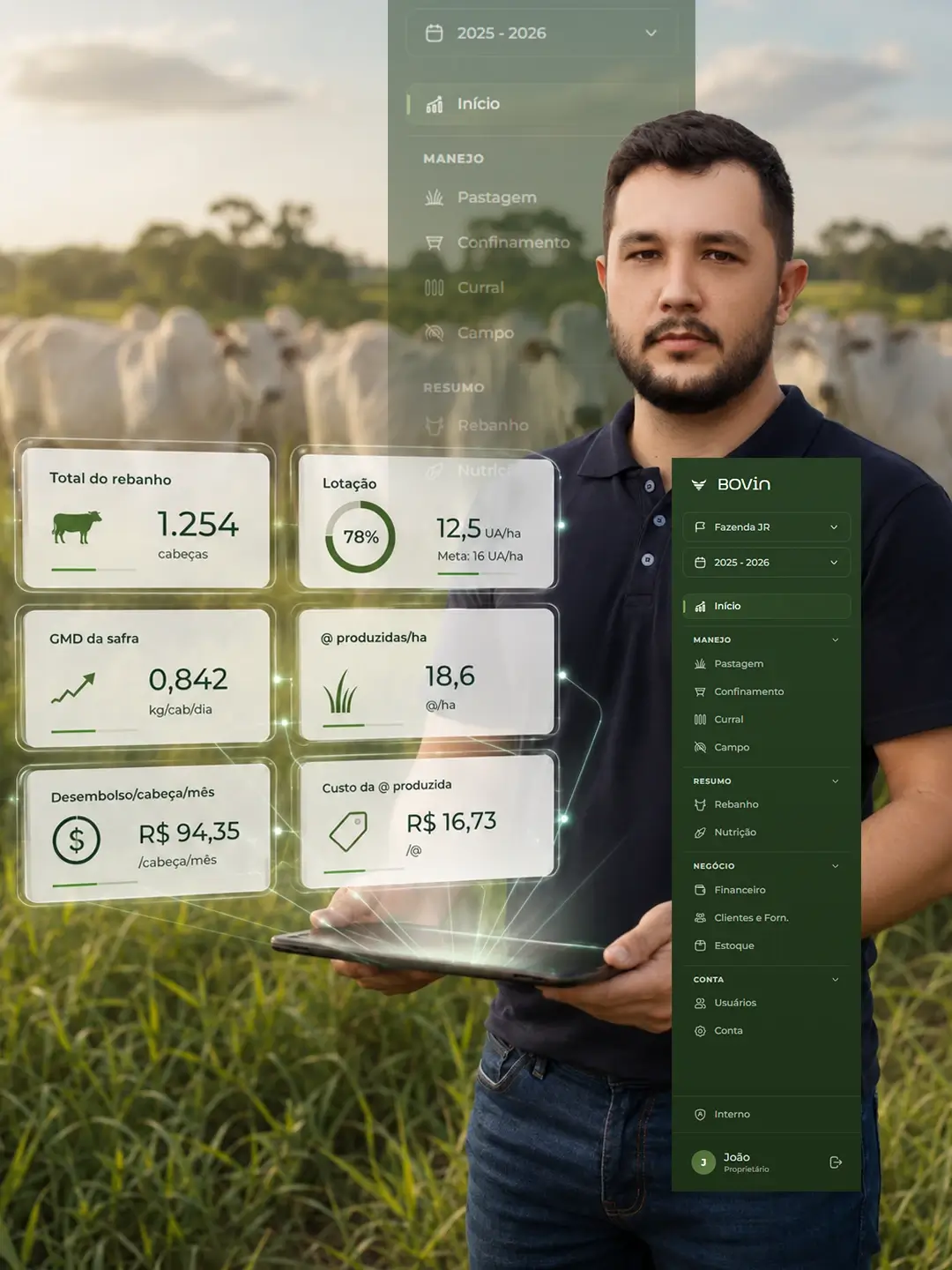Click the 12,5 UA/ha stocking value
The width and height of the screenshot is (952, 1270).
pyautogui.click(x=478, y=529)
